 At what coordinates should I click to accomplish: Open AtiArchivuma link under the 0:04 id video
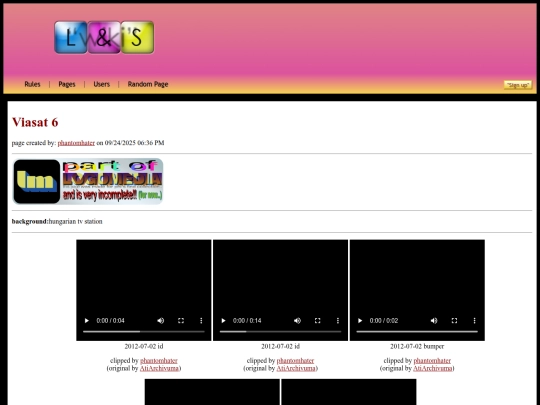(159, 368)
